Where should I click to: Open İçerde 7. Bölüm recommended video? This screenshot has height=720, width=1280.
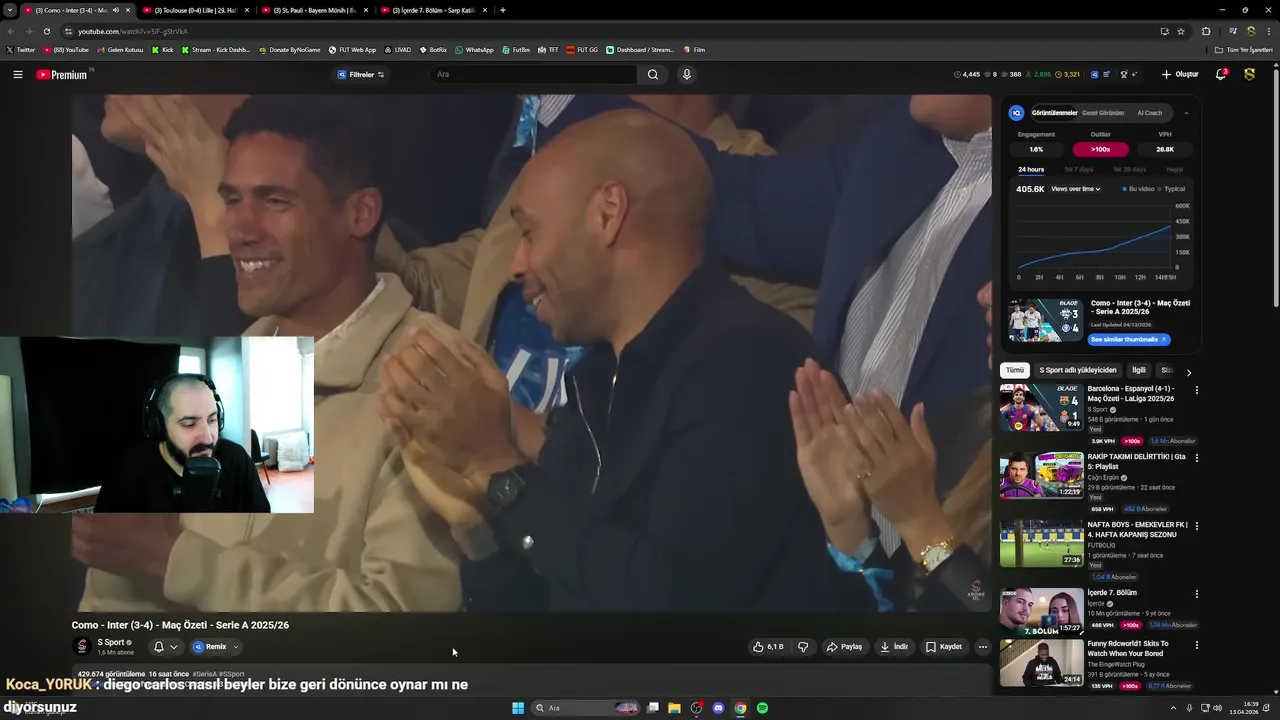coord(1041,611)
